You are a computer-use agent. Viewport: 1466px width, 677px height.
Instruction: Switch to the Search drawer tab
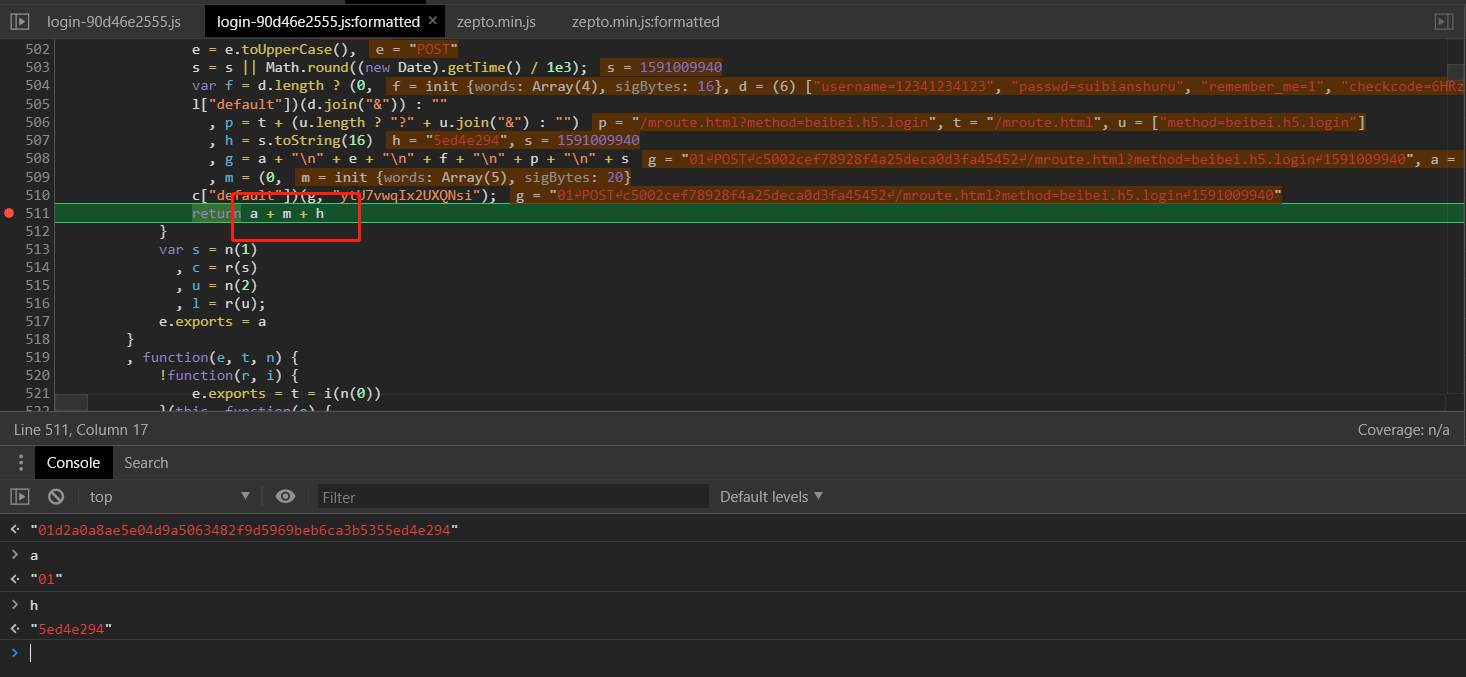(x=146, y=463)
